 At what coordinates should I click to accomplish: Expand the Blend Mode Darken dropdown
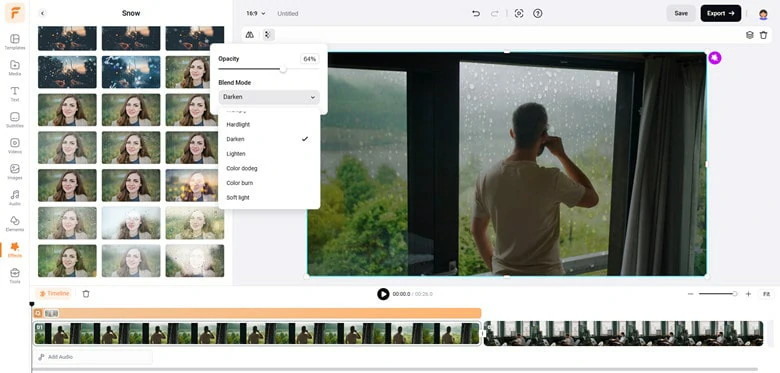point(269,97)
